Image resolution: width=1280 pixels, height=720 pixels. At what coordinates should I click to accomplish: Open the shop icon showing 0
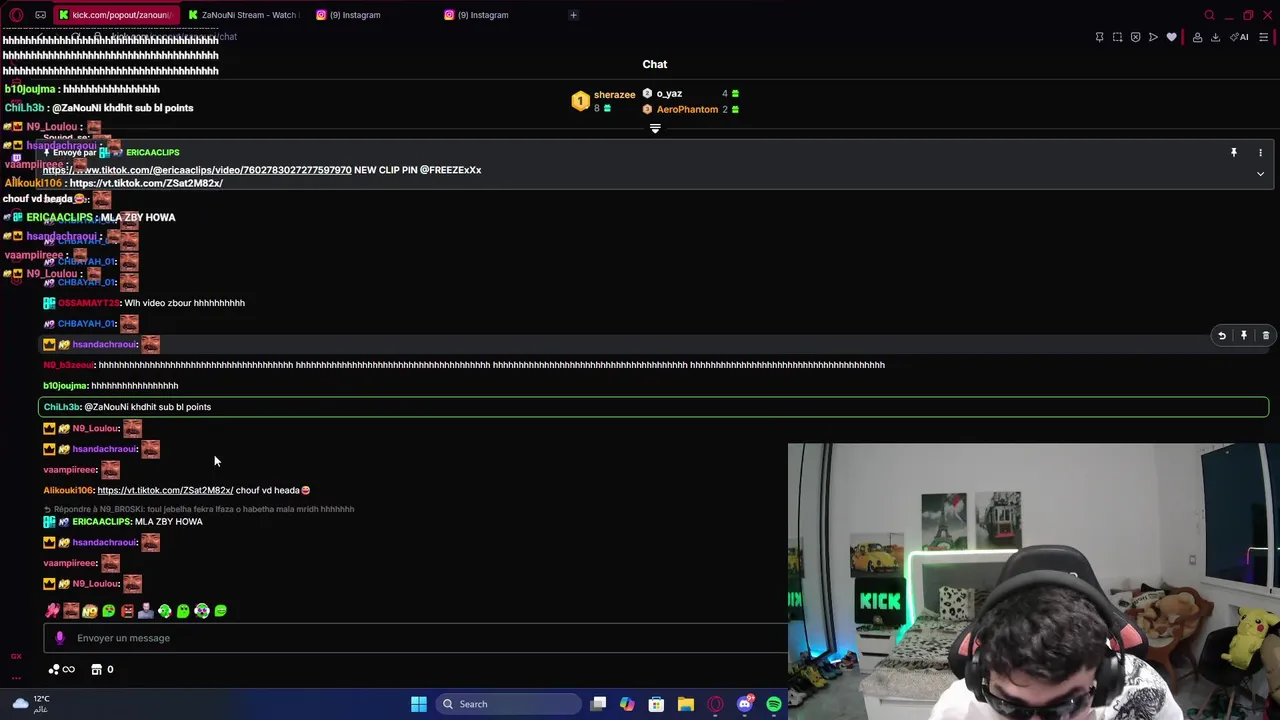tap(102, 669)
